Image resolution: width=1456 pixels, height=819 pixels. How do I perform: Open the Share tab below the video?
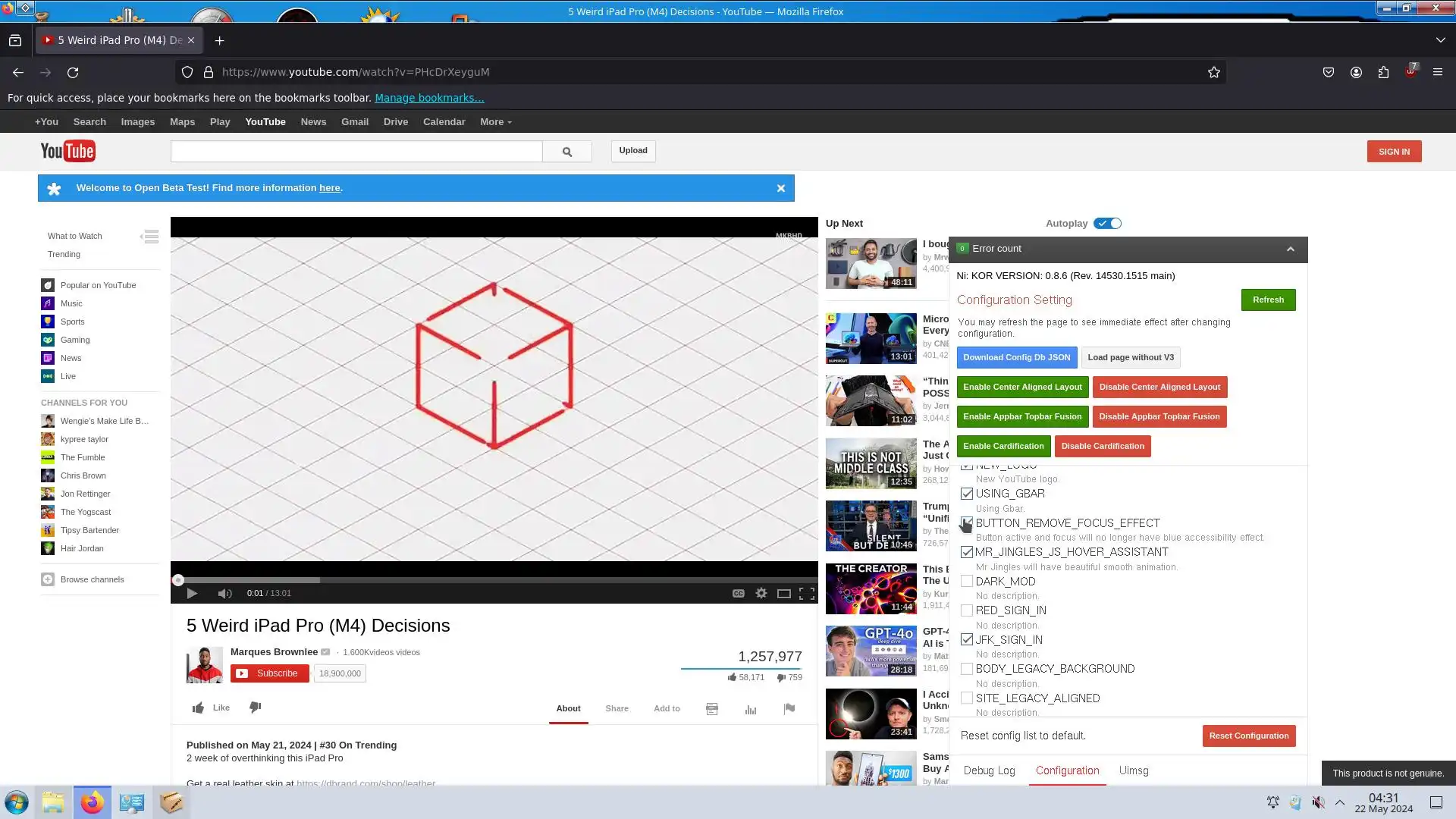click(x=617, y=708)
